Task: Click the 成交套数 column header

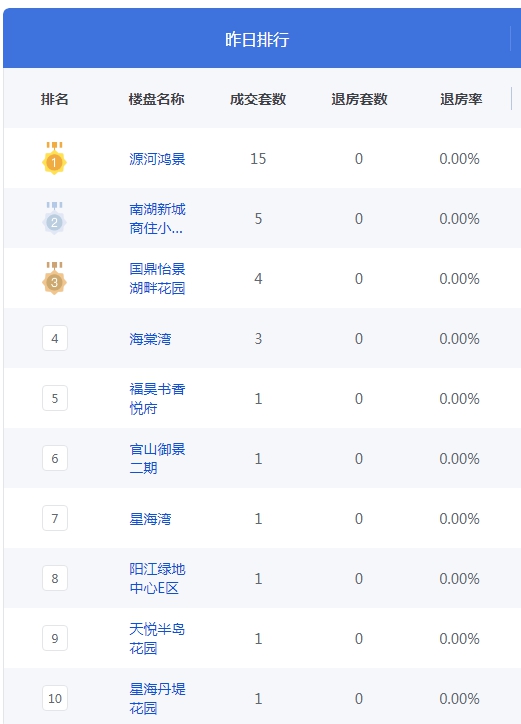Action: (x=258, y=99)
